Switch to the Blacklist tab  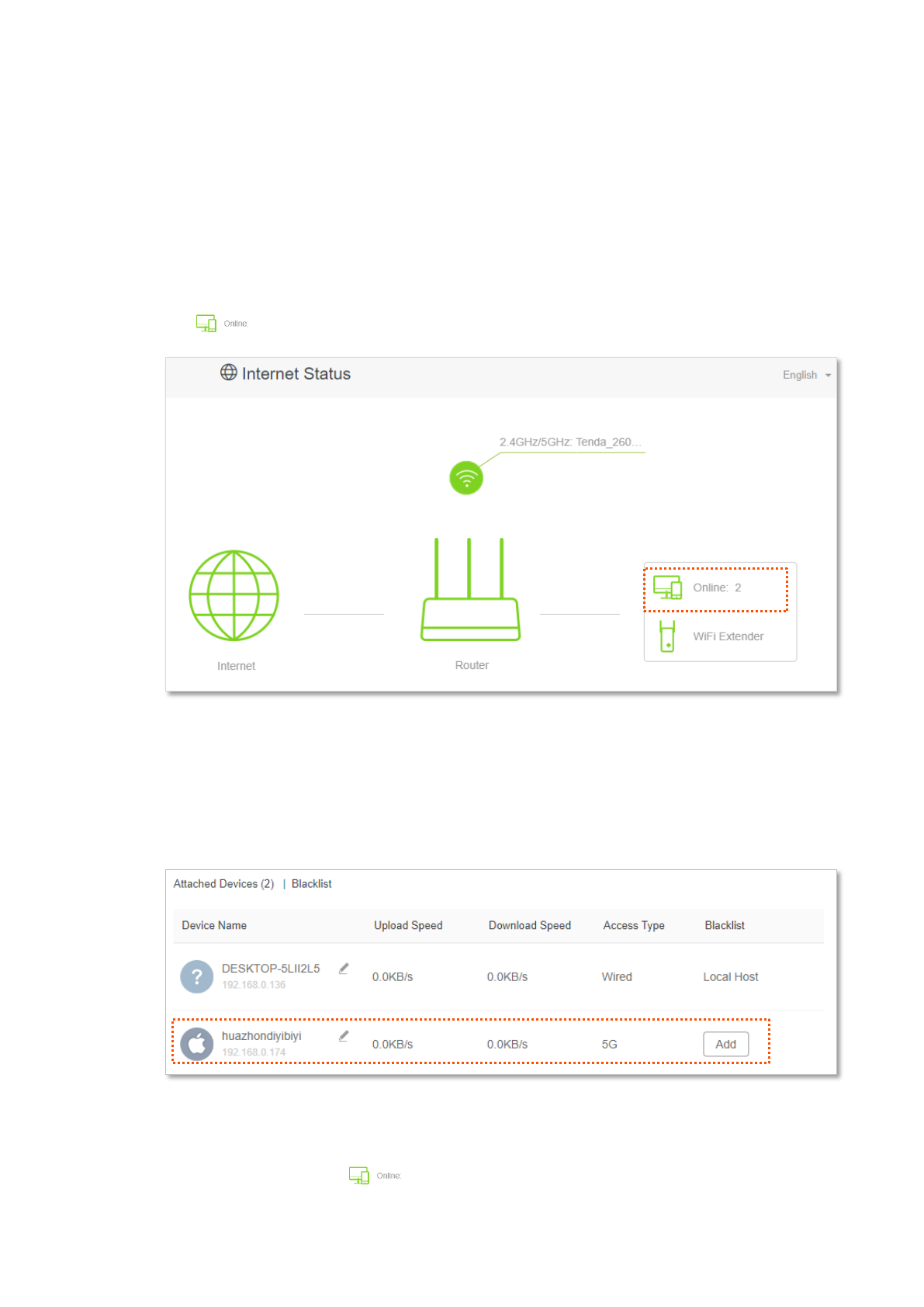click(x=311, y=884)
